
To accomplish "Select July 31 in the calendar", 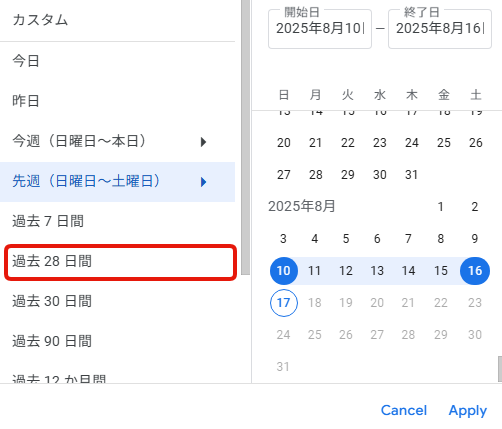I will click(x=411, y=175).
